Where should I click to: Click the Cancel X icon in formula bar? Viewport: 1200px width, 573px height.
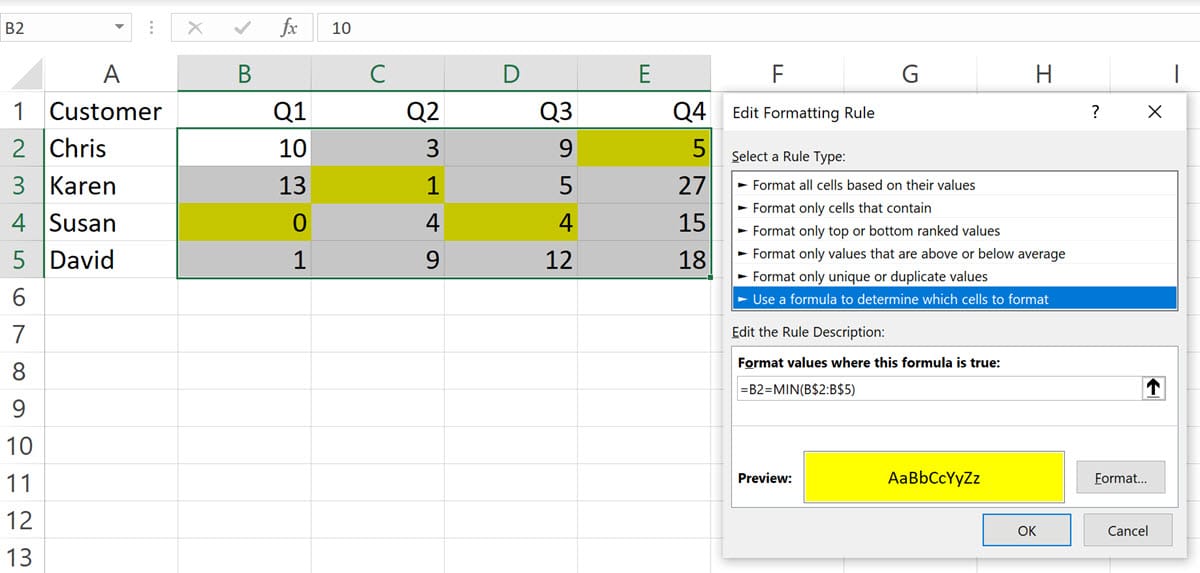195,28
